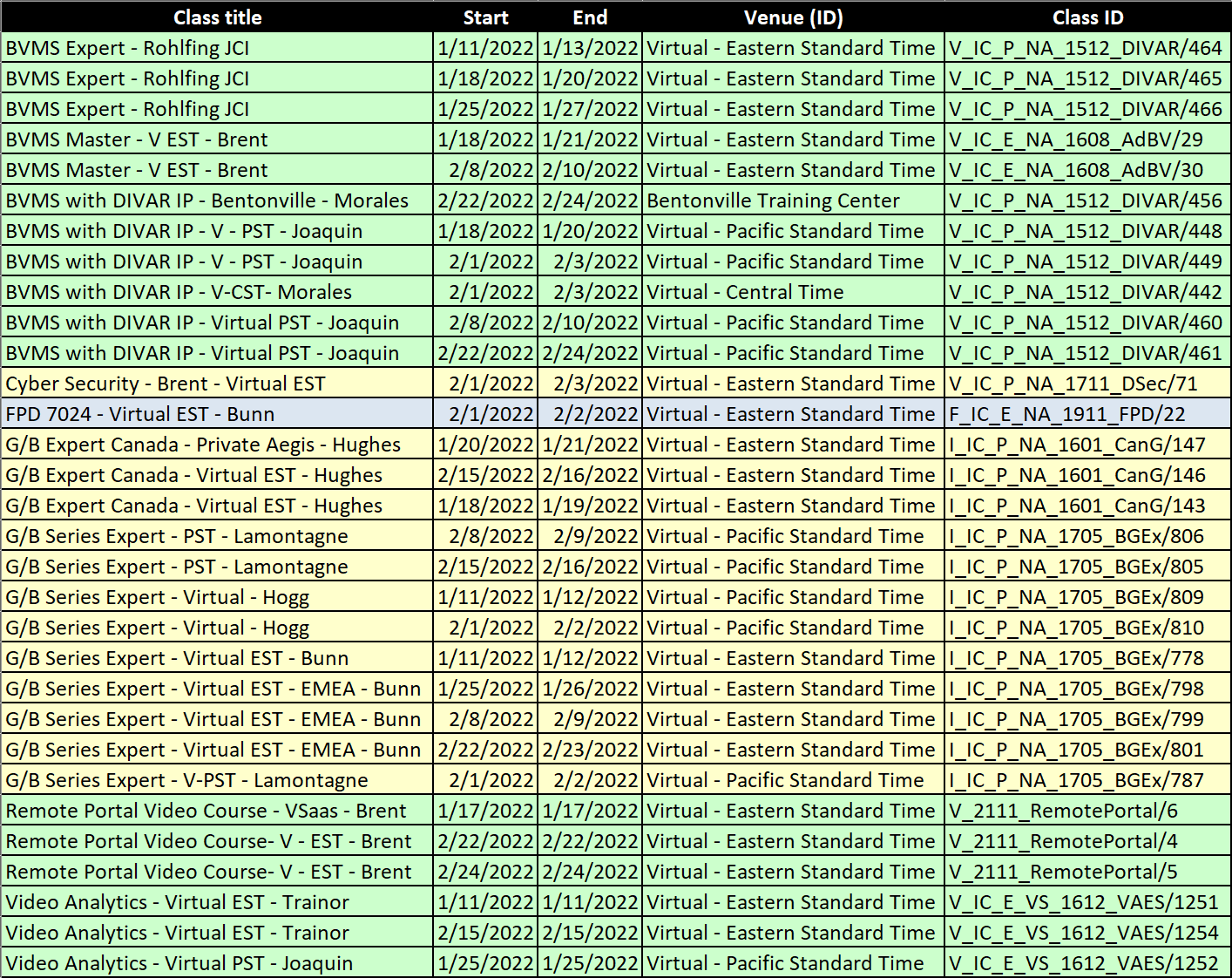Click the 1/21/2022 end date of AdBV/29 row

coord(590,139)
